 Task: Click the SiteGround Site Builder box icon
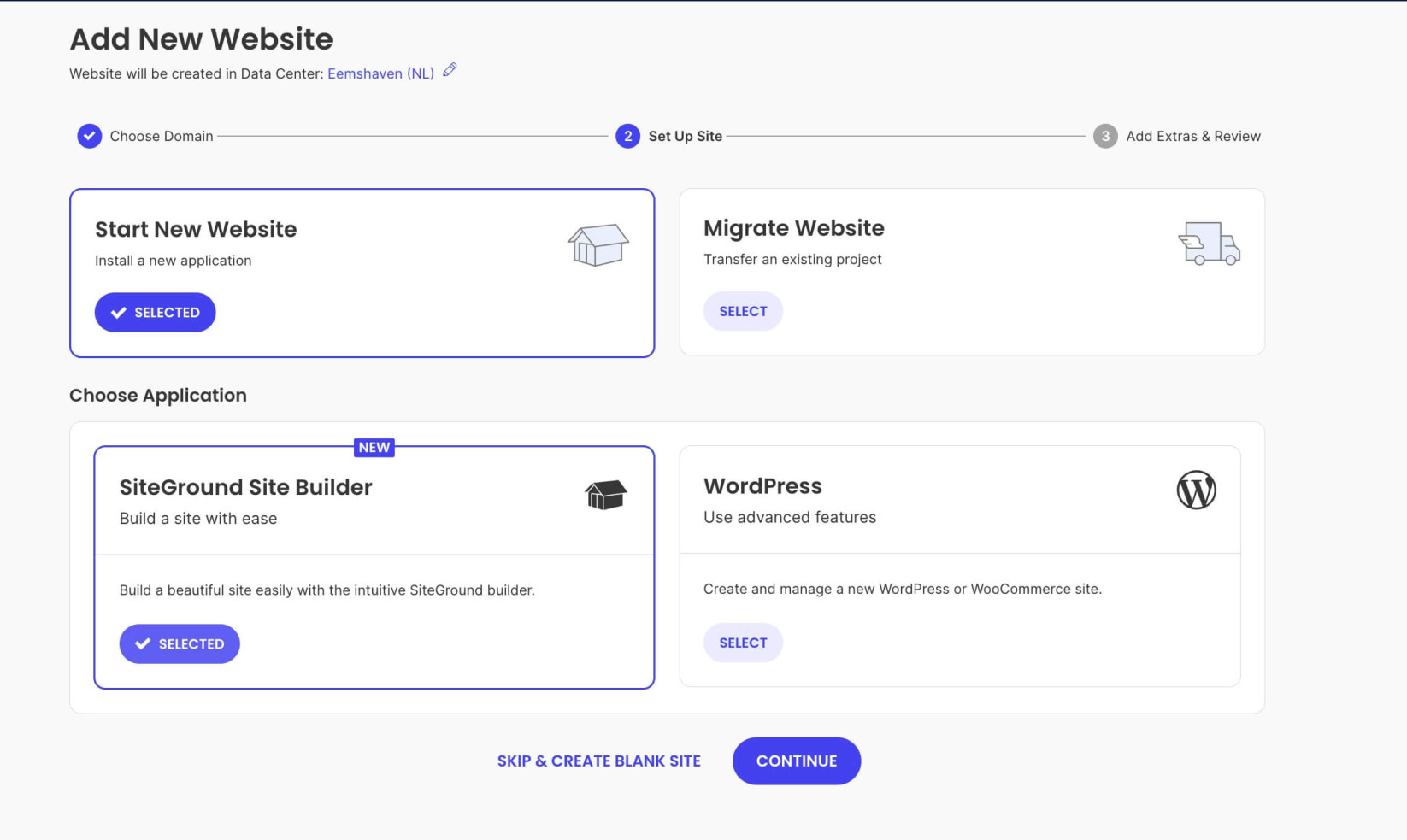click(x=606, y=495)
